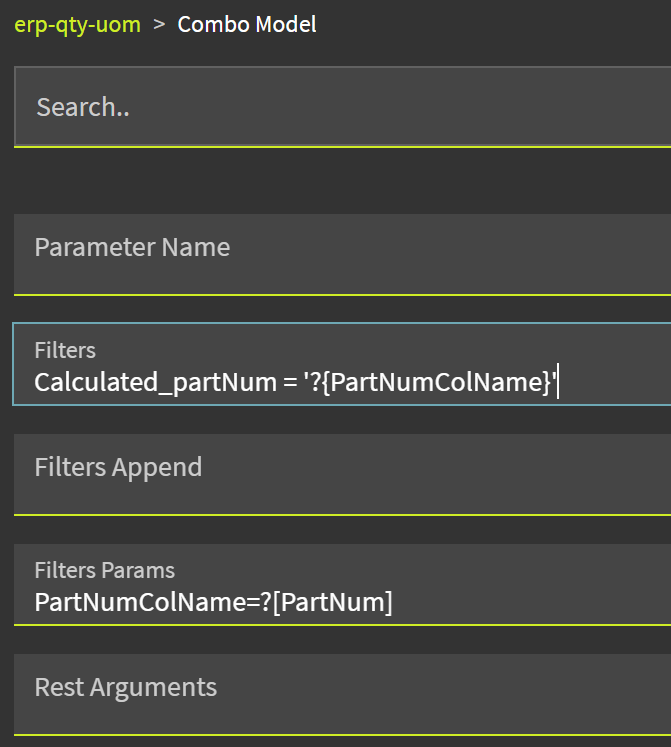Viewport: 671px width, 747px height.
Task: Click the Search.. placeholder text
Action: (83, 107)
